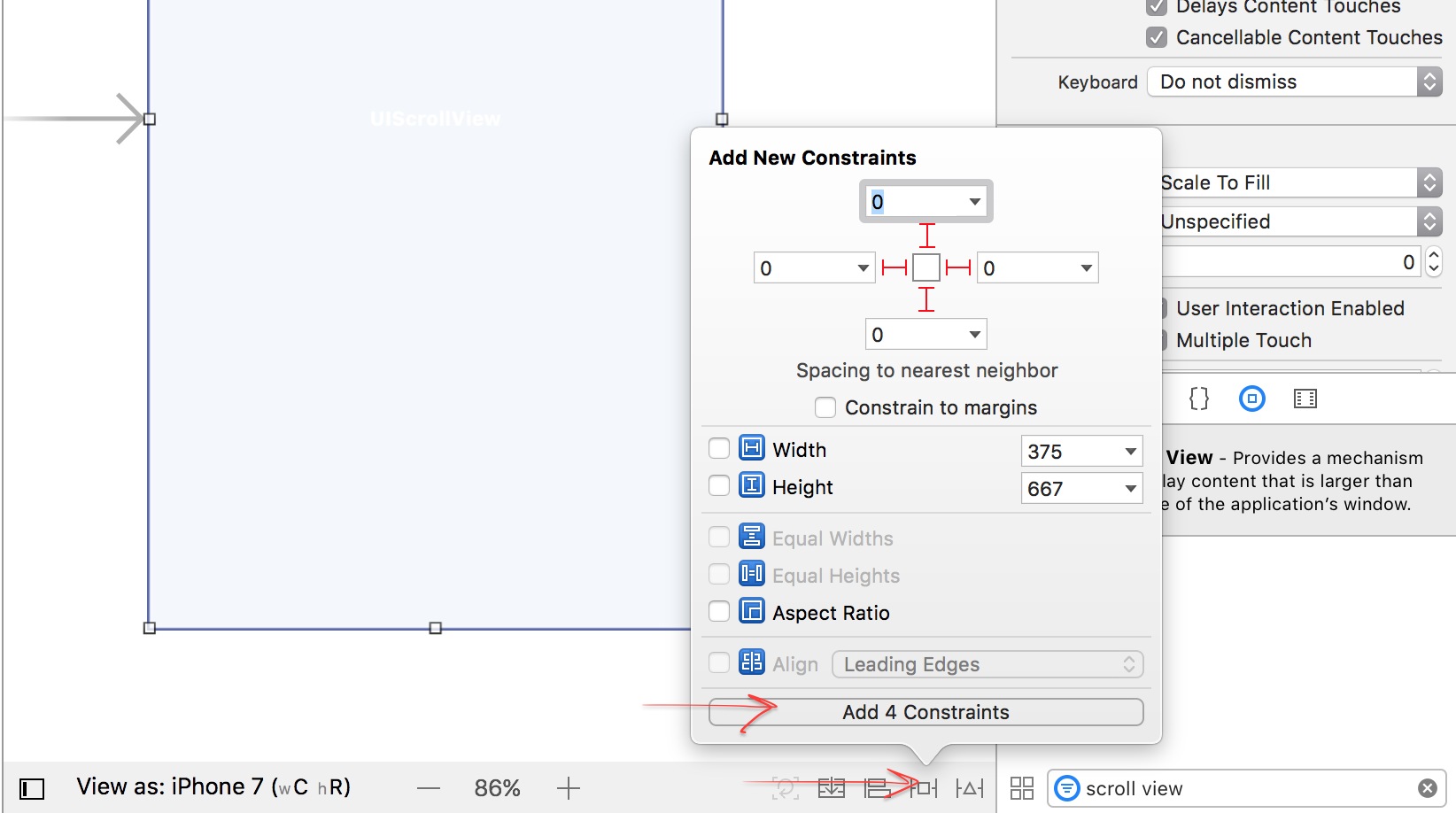Open the Resolve Auto Layout Issues tool
The image size is (1456, 813).
[x=970, y=787]
